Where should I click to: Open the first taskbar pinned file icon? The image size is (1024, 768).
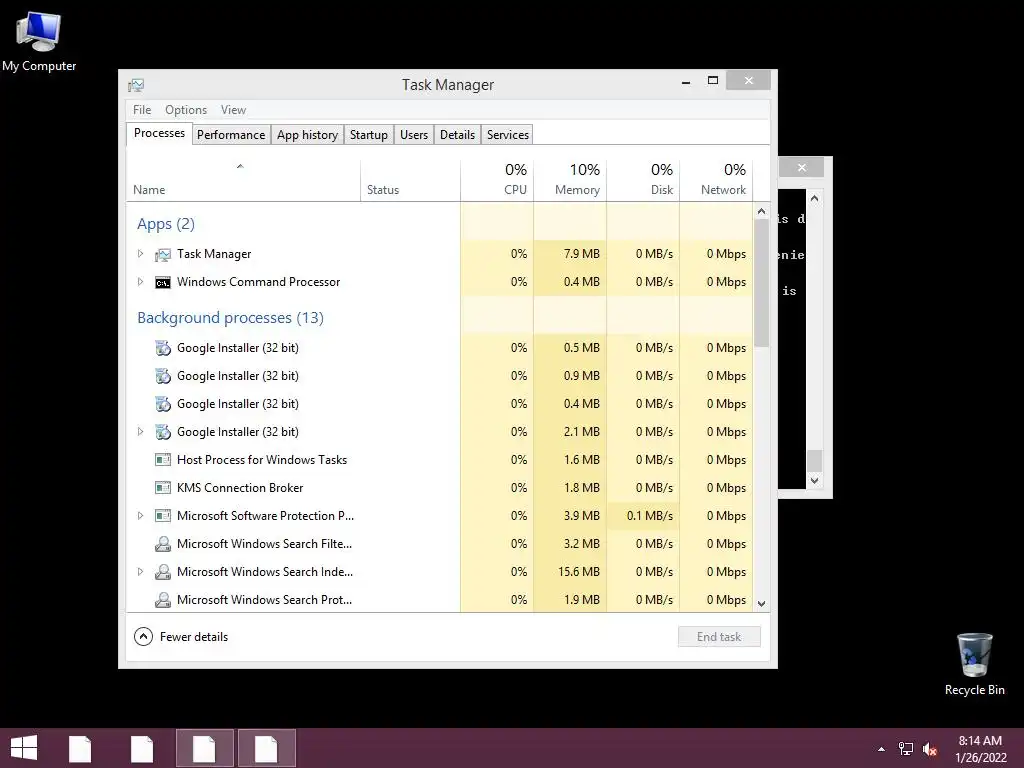point(80,748)
